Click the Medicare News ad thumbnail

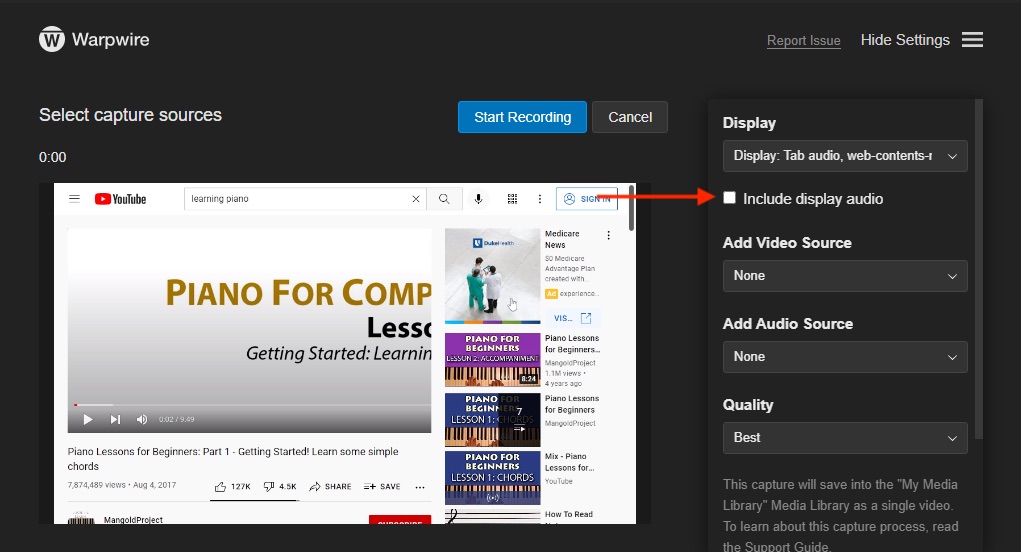(492, 276)
